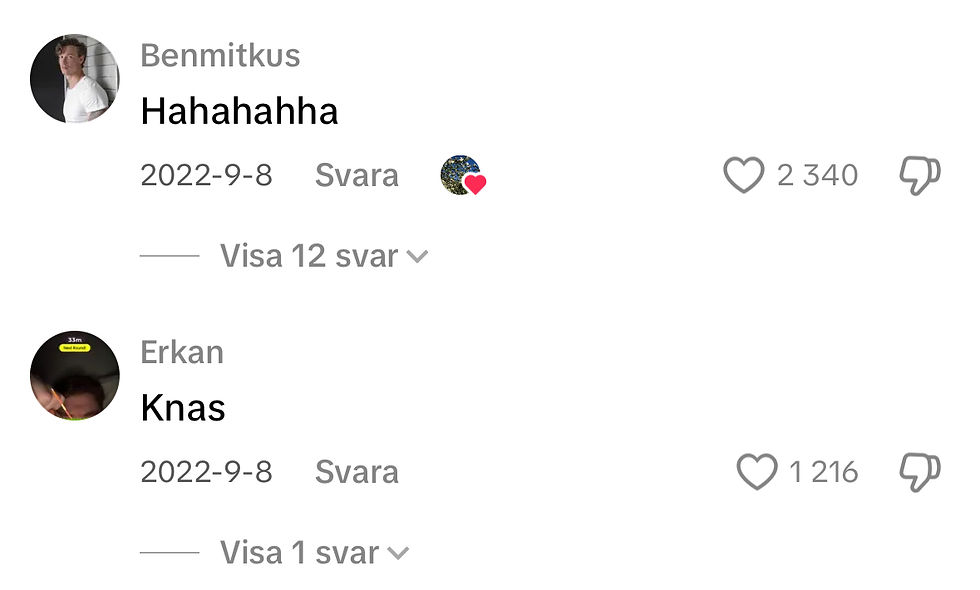This screenshot has width=980, height=590.
Task: Open Benmitkus's profile picture
Action: [x=74, y=75]
